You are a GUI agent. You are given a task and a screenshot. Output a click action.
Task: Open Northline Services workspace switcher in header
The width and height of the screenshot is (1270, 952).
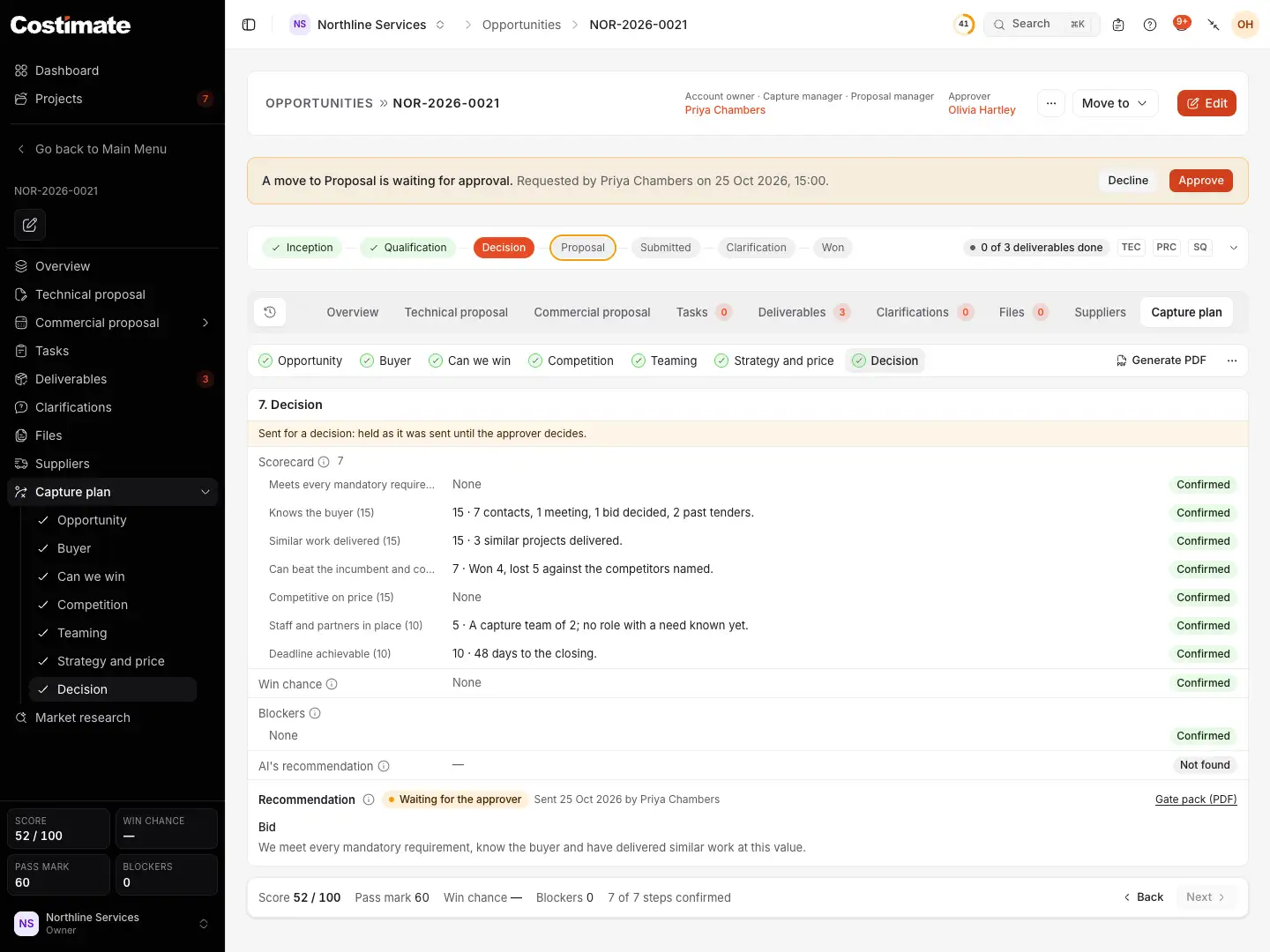click(x=369, y=25)
